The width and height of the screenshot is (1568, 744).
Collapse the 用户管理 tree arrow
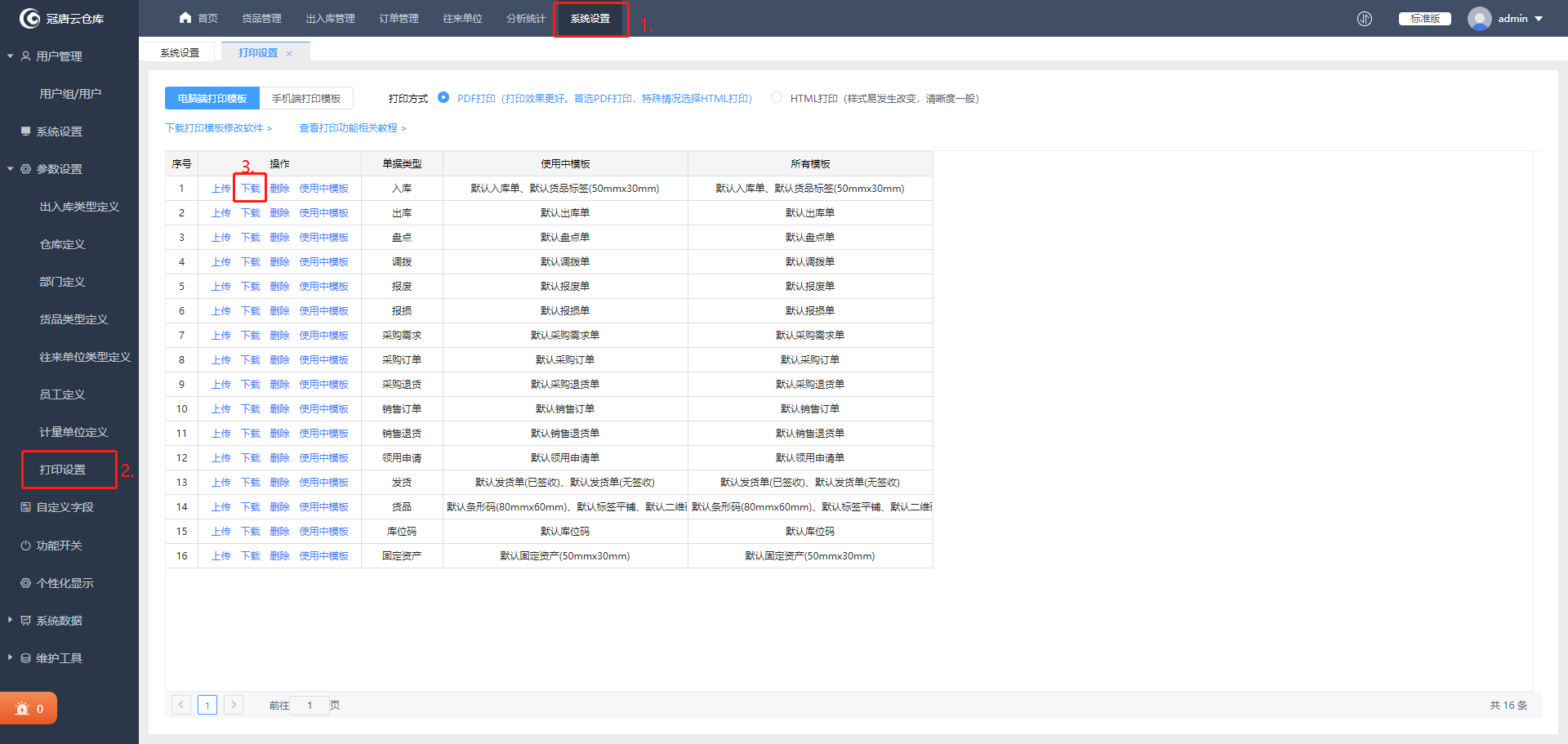[x=10, y=56]
